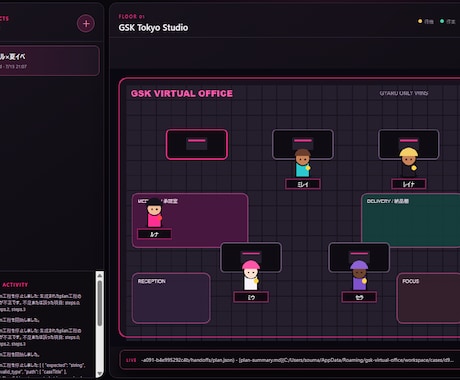Image resolution: width=460 pixels, height=380 pixels.
Task: Select the レイナ name tag
Action: pos(409,184)
